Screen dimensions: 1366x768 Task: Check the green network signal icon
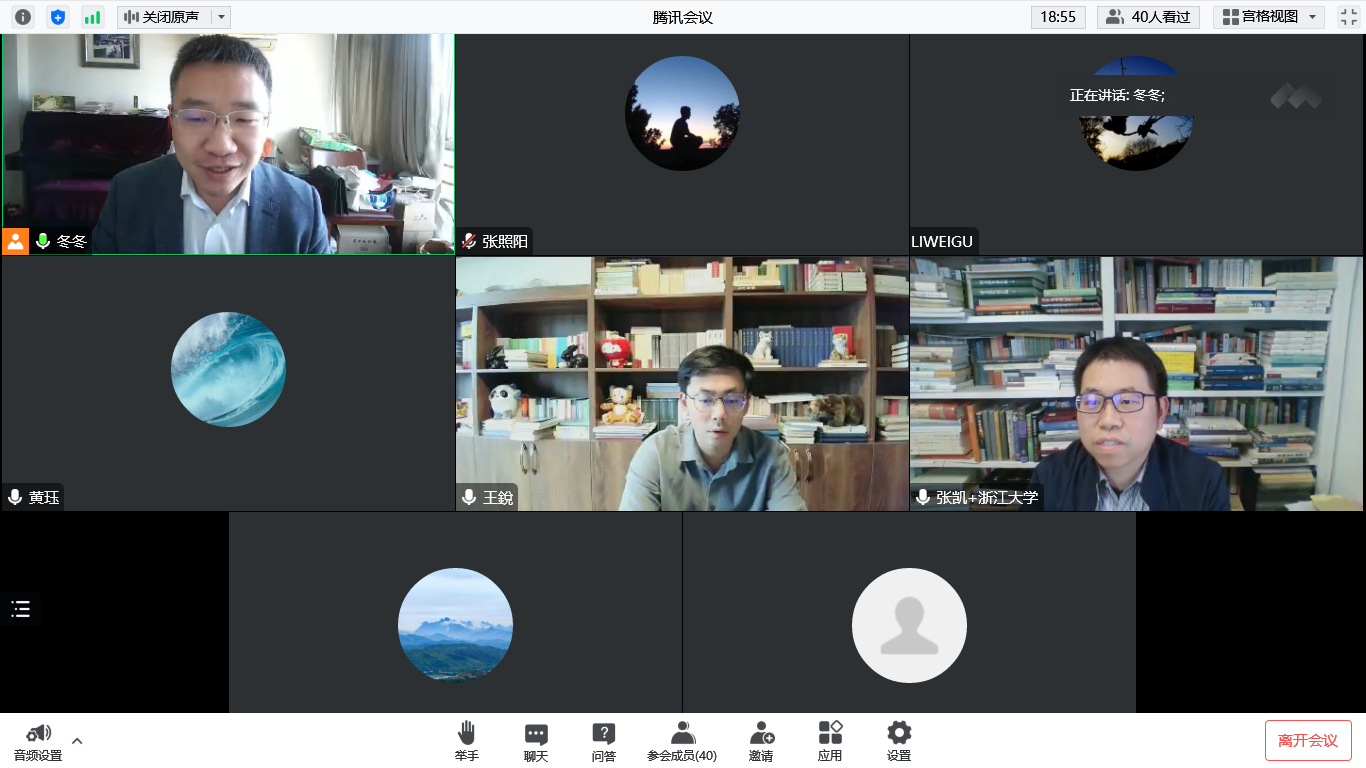pos(93,17)
